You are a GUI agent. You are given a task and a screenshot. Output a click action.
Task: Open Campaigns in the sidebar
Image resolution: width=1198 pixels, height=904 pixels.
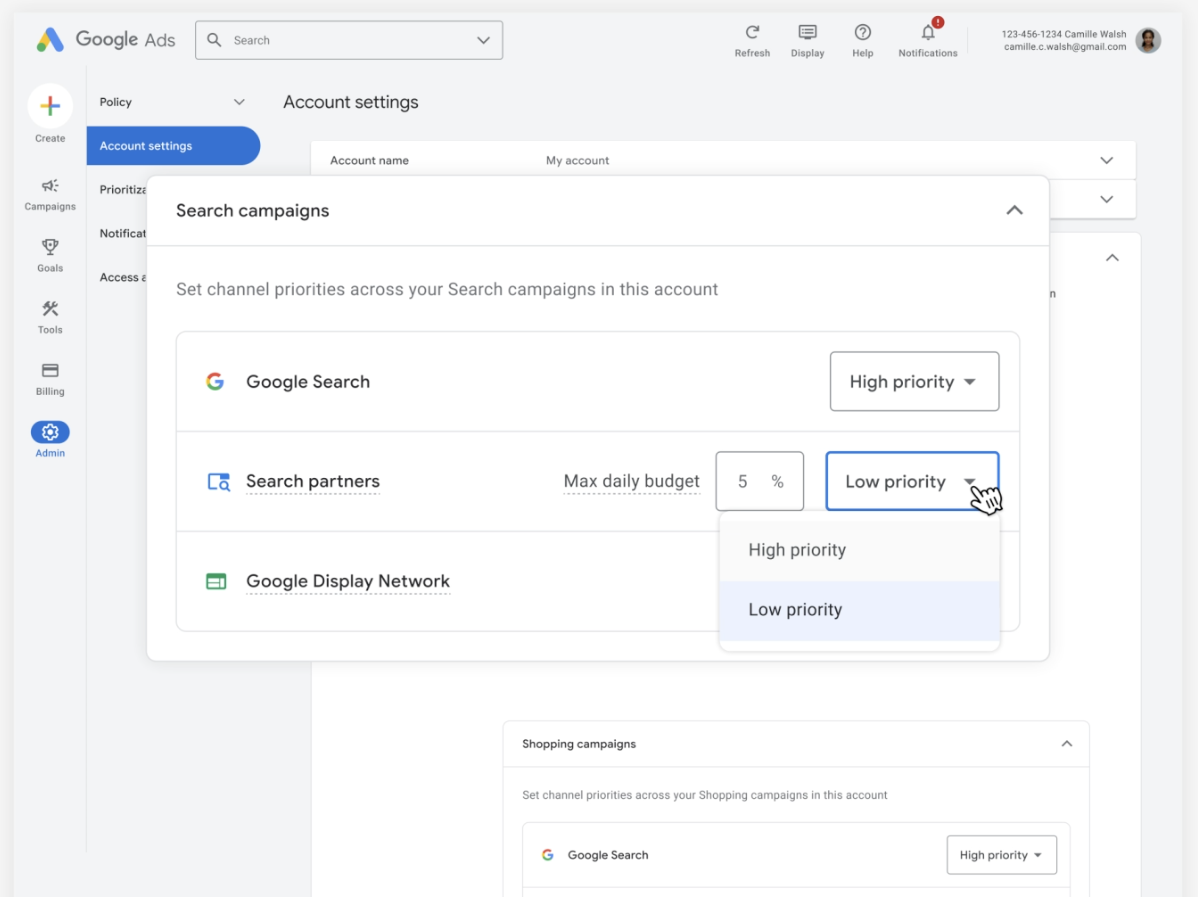[50, 194]
